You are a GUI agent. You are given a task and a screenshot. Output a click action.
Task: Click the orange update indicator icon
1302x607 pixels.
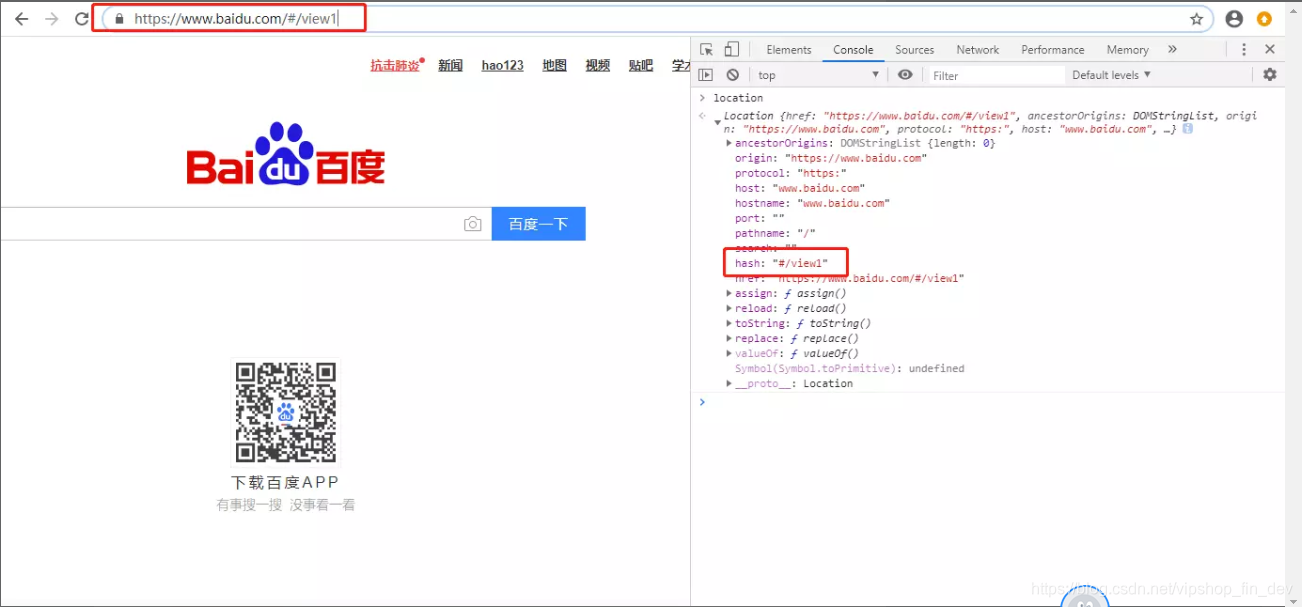(x=1265, y=19)
